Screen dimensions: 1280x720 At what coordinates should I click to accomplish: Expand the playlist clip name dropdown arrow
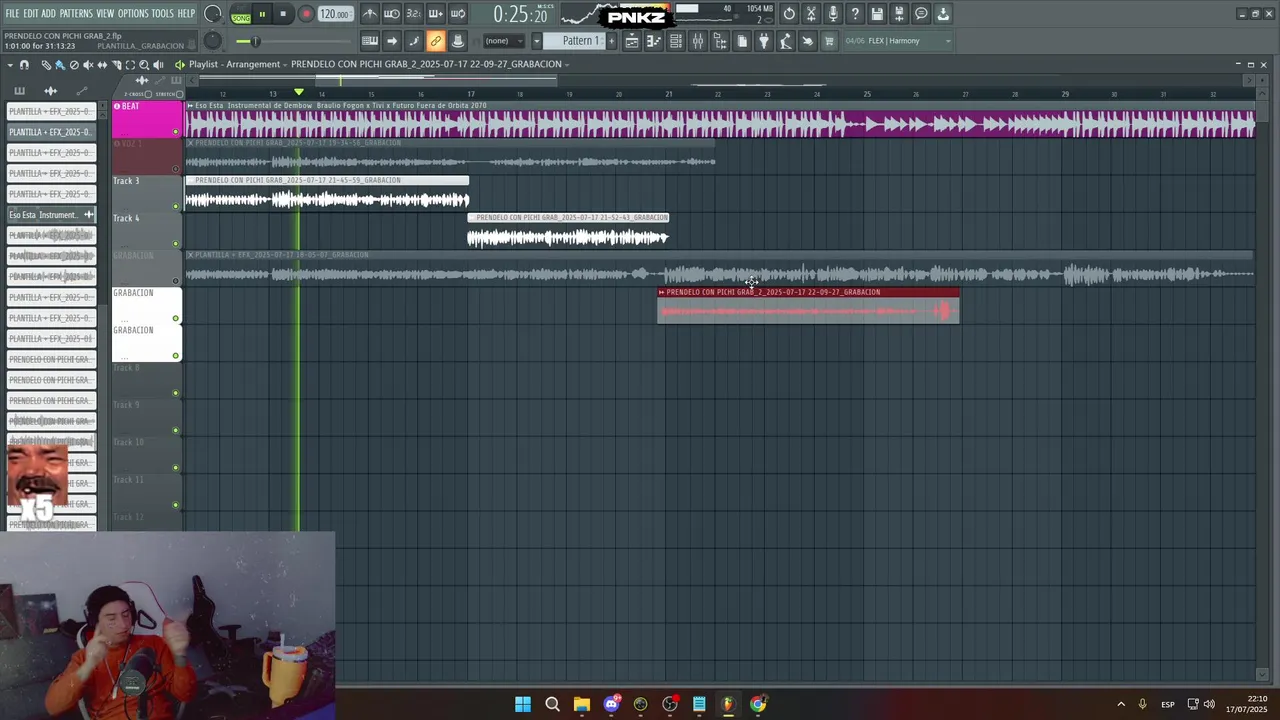[x=567, y=65]
